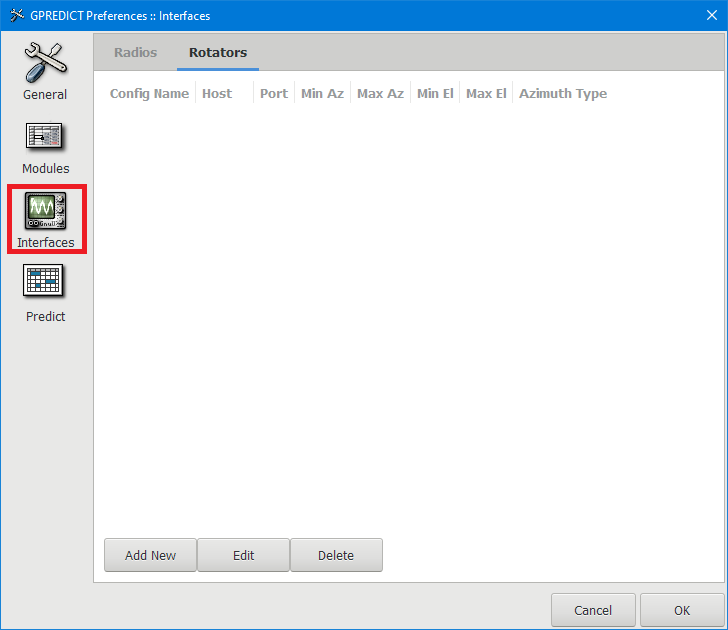
Task: Sort by Max Az column header
Action: click(380, 93)
